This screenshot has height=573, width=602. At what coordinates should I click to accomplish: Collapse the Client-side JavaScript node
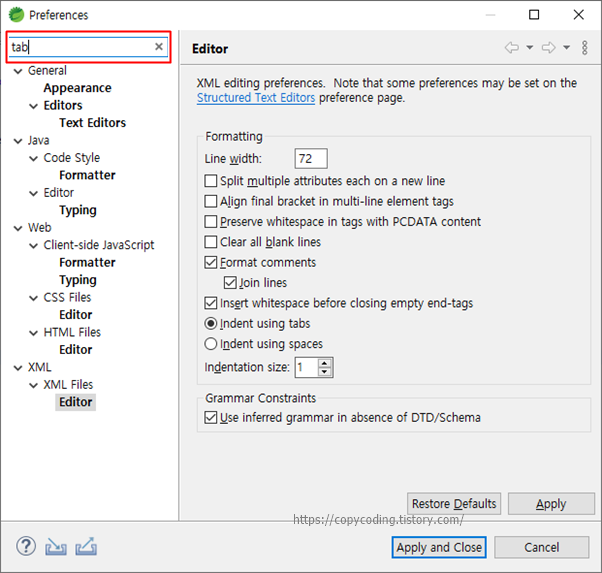coord(34,245)
